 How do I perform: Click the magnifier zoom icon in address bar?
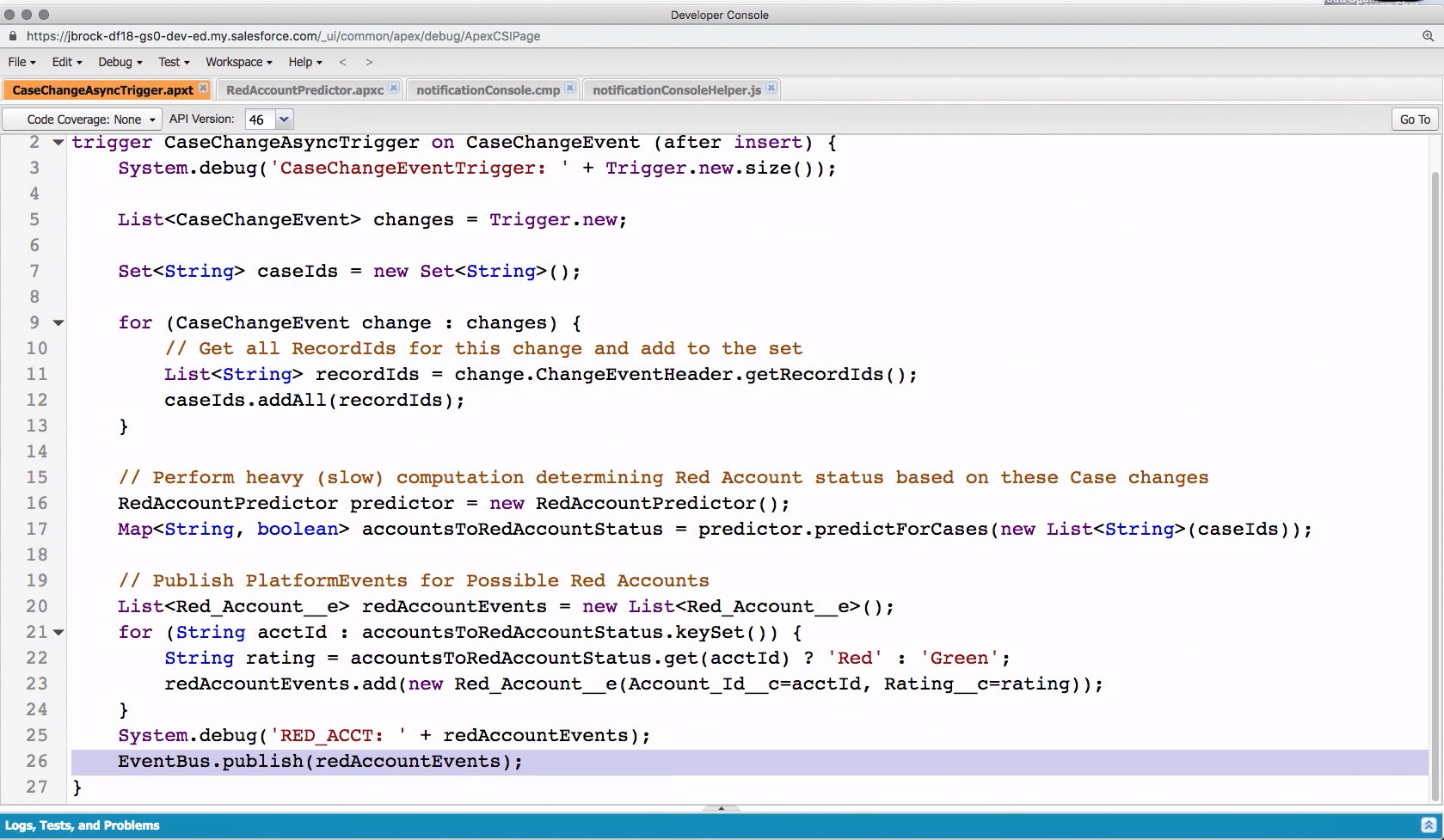click(1427, 36)
